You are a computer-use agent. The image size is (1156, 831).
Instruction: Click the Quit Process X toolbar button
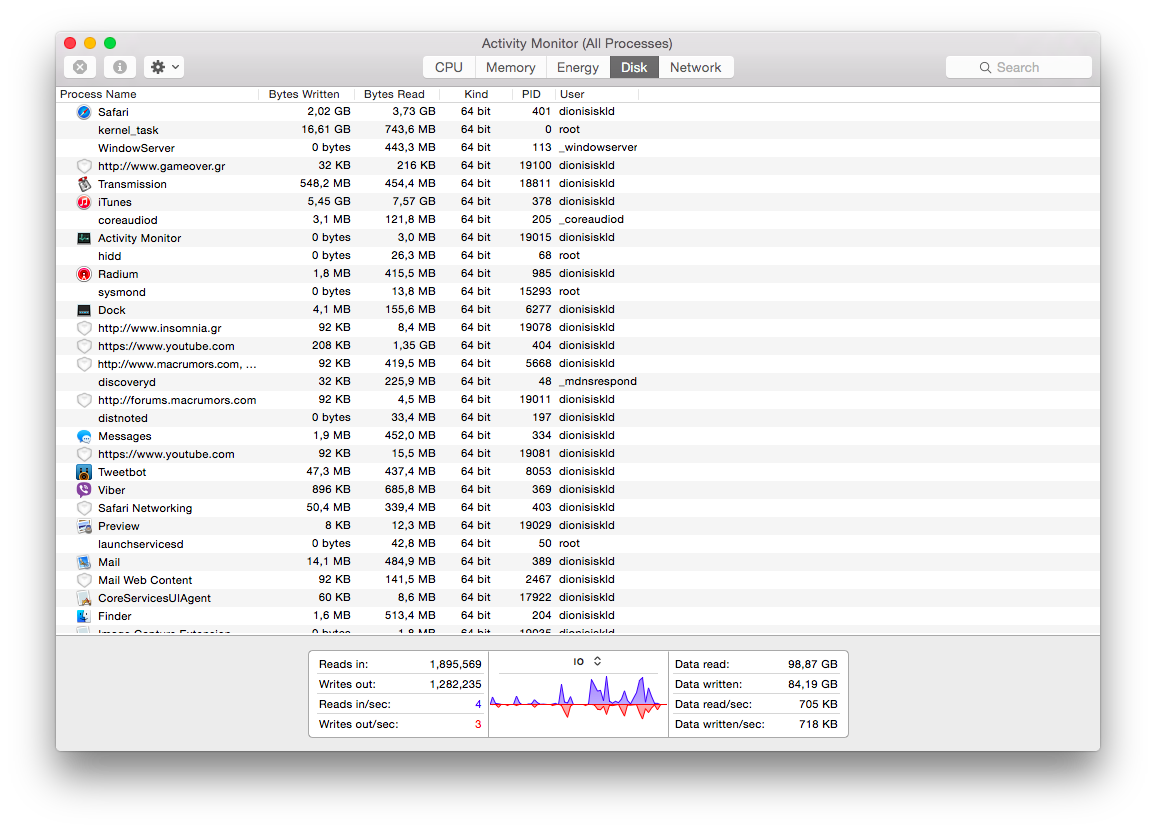[x=80, y=67]
